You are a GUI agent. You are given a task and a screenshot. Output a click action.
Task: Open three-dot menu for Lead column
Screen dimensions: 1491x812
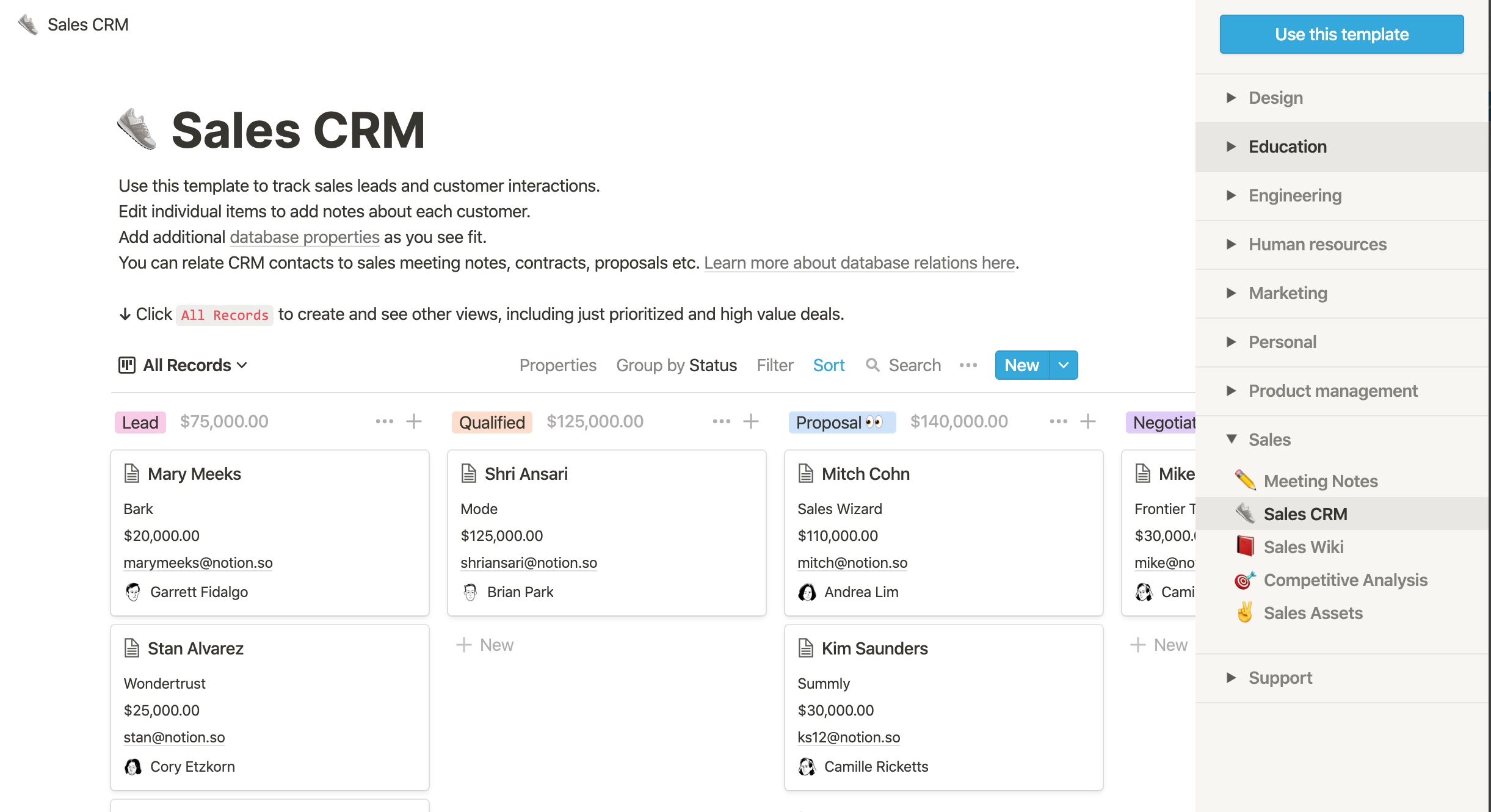(384, 421)
